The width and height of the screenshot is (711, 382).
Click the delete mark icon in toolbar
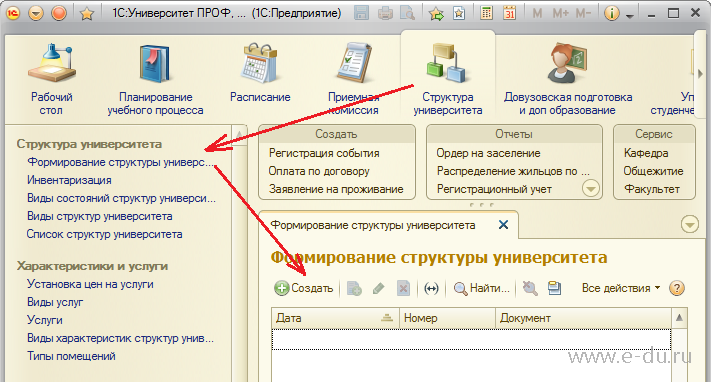tap(403, 288)
